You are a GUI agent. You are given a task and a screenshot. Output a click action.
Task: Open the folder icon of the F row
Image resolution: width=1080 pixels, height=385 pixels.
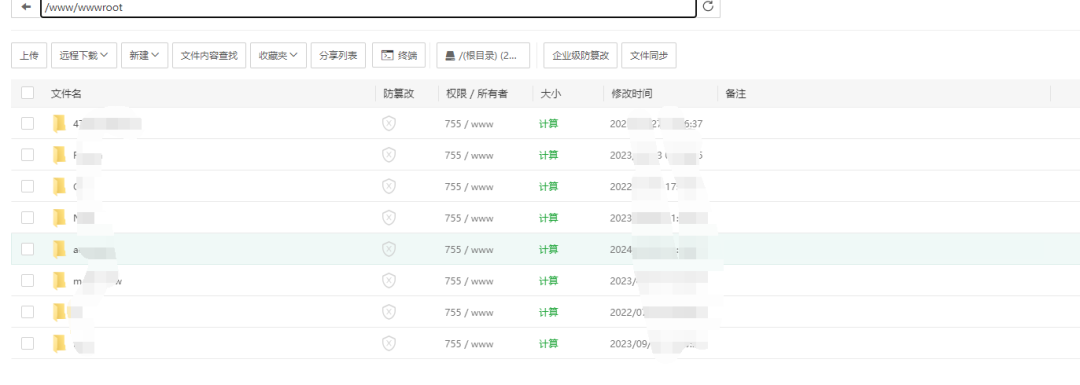pyautogui.click(x=60, y=155)
